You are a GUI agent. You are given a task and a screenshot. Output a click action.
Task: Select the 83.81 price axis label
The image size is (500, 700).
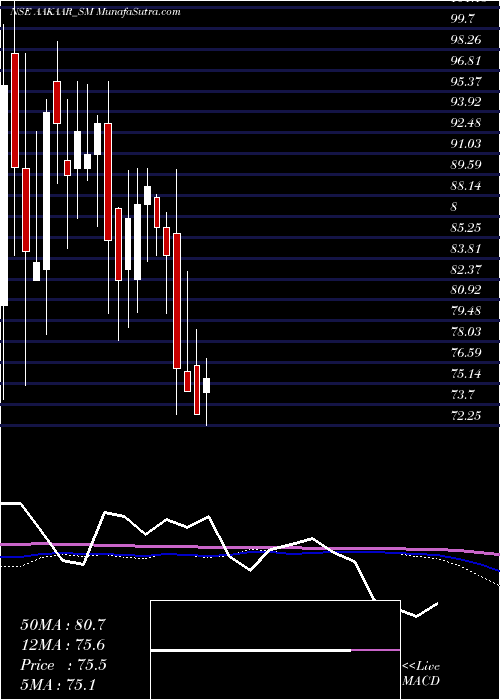coord(466,248)
